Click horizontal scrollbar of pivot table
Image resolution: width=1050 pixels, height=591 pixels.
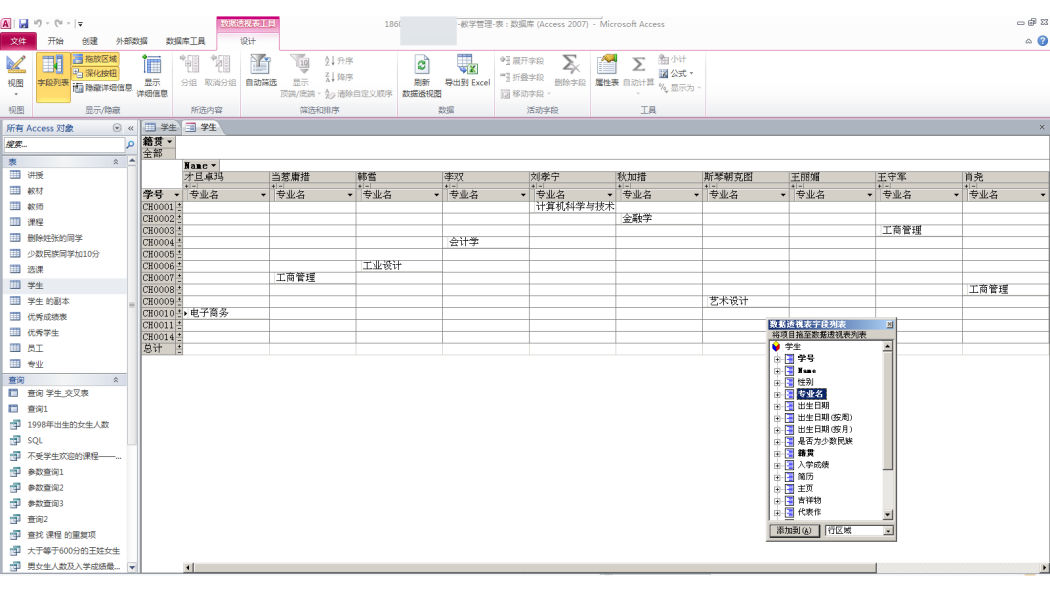coord(534,568)
